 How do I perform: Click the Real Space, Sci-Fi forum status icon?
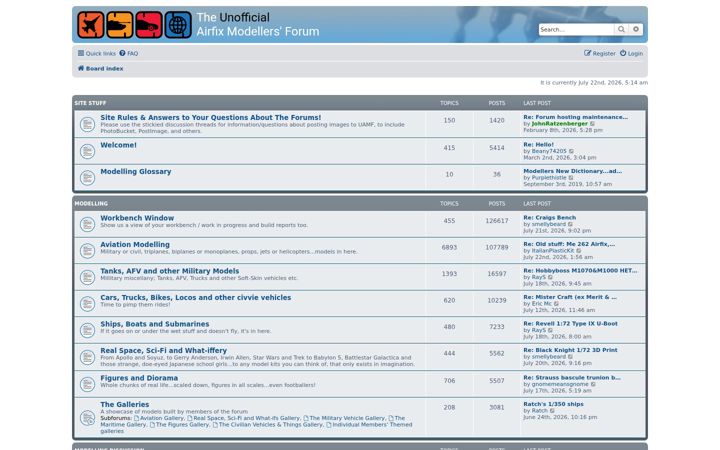point(87,357)
